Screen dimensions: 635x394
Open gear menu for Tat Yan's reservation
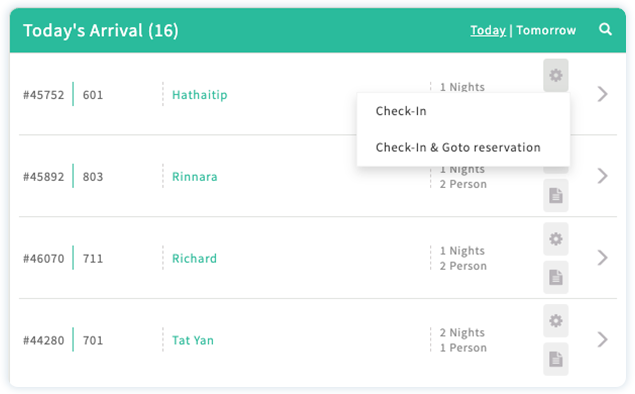point(556,321)
